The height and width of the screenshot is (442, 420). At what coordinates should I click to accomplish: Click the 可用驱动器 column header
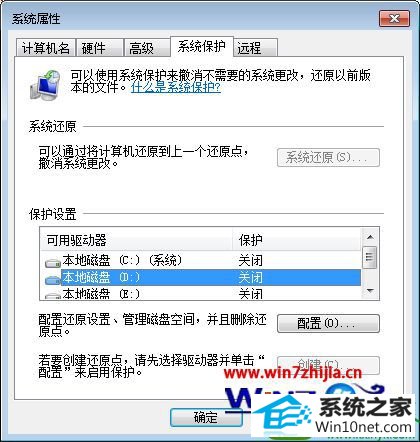[136, 240]
